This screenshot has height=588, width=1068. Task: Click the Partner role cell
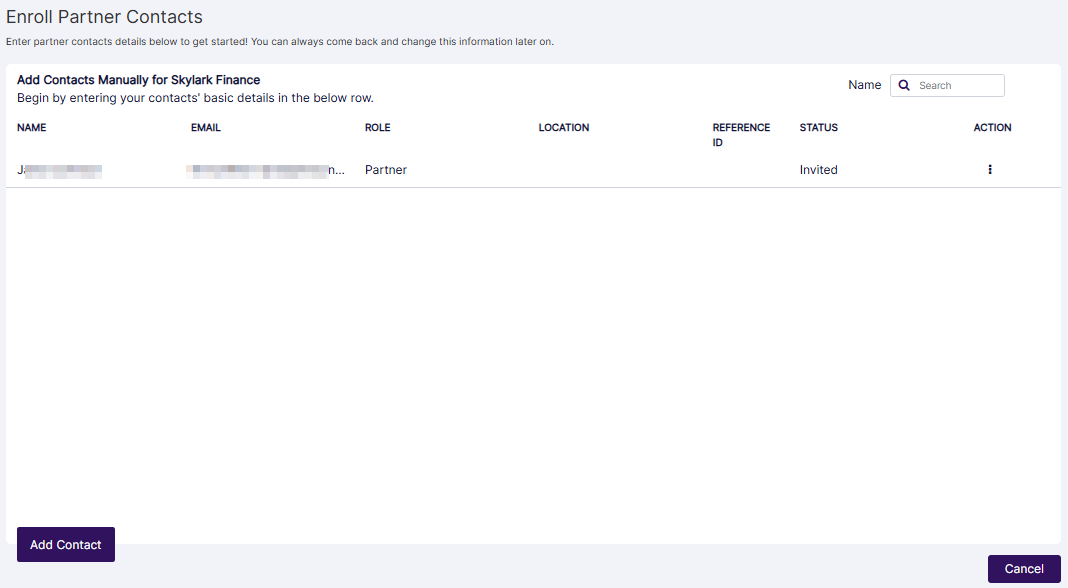coord(385,169)
